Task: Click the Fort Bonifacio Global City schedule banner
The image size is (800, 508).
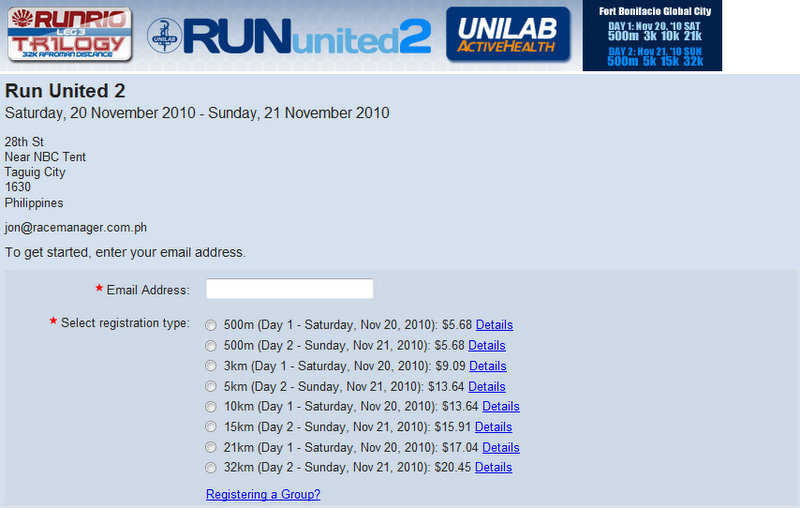Action: [652, 36]
